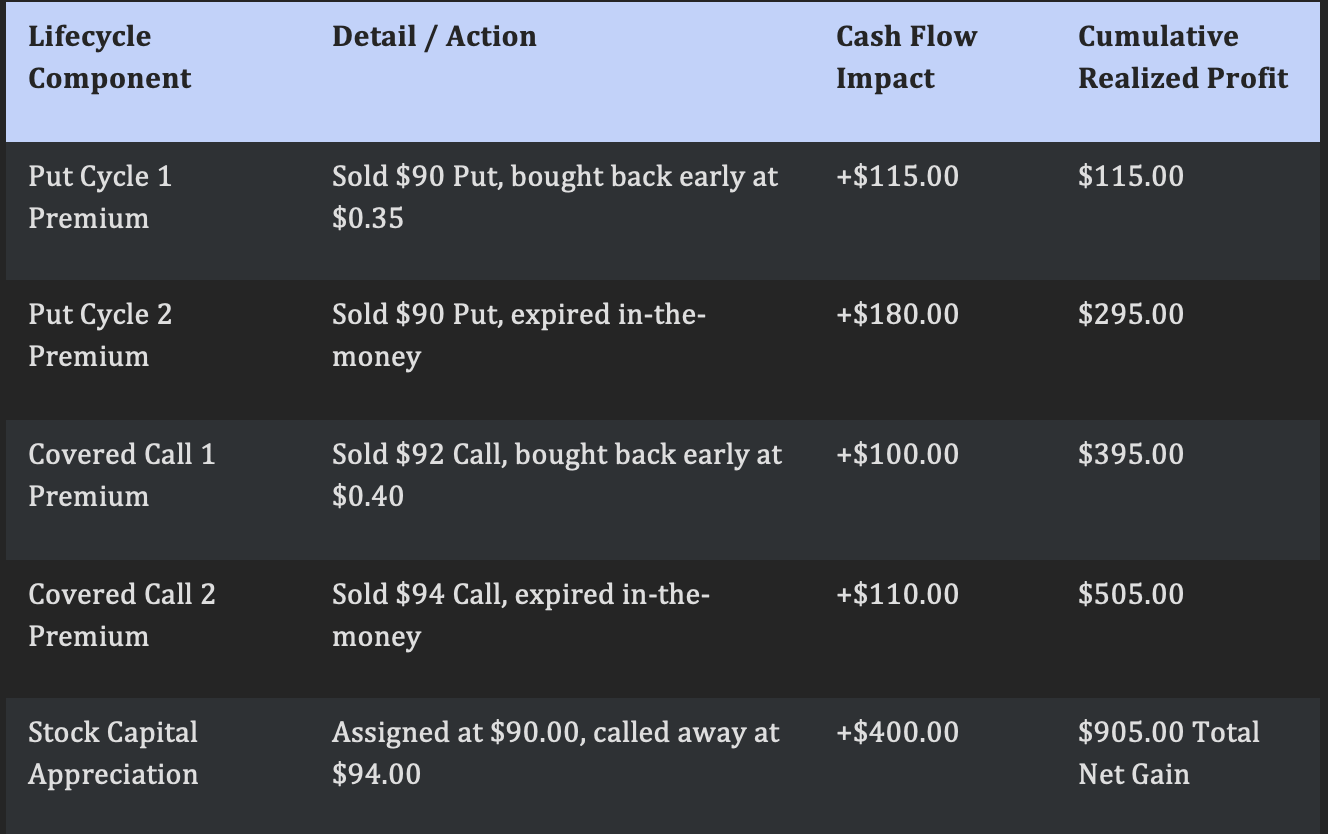Select the $395.00 cumulative profit cell
Image resolution: width=1328 pixels, height=834 pixels.
pos(1130,455)
